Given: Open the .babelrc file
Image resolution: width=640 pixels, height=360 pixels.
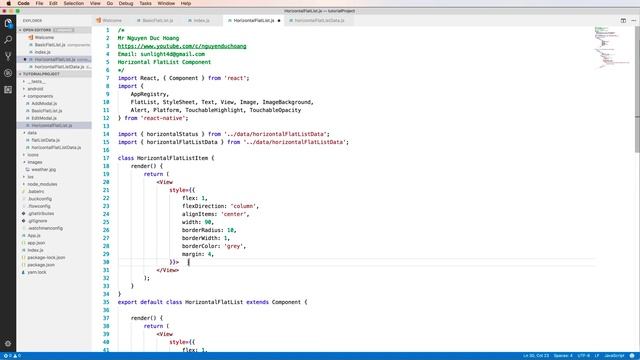Looking at the screenshot, I should 36,192.
